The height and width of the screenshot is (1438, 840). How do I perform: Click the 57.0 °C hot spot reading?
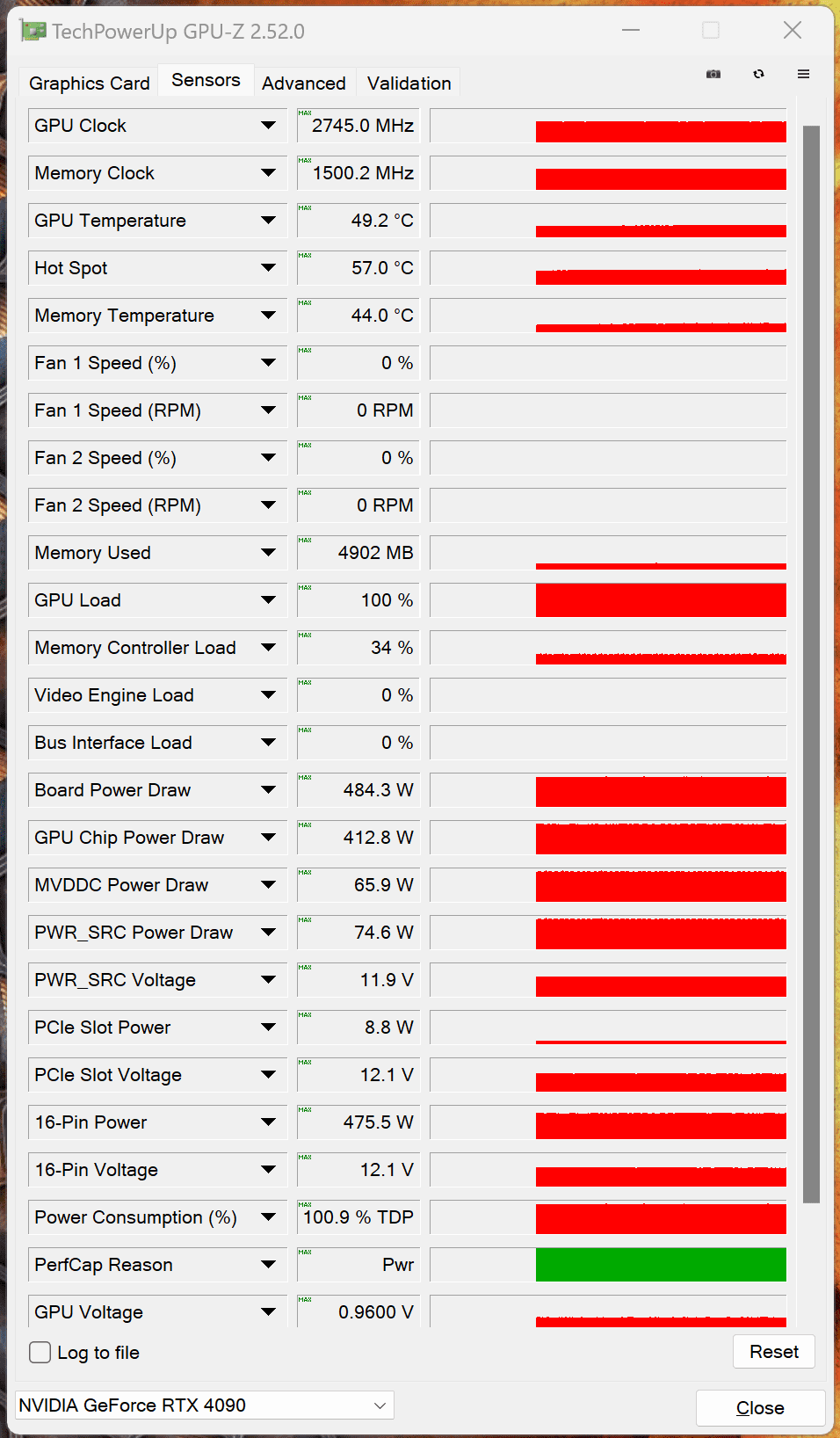point(358,268)
